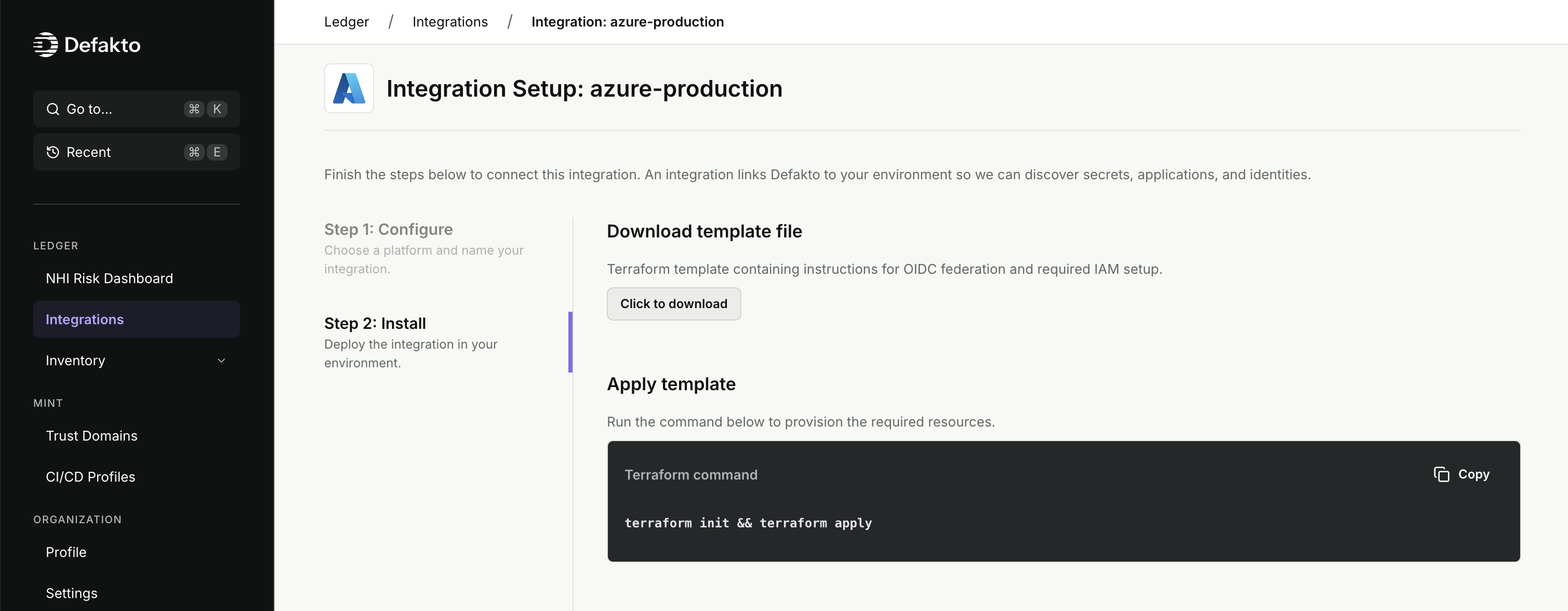Click the ⌘ K shortcut badge
The height and width of the screenshot is (611, 1568).
tap(206, 109)
